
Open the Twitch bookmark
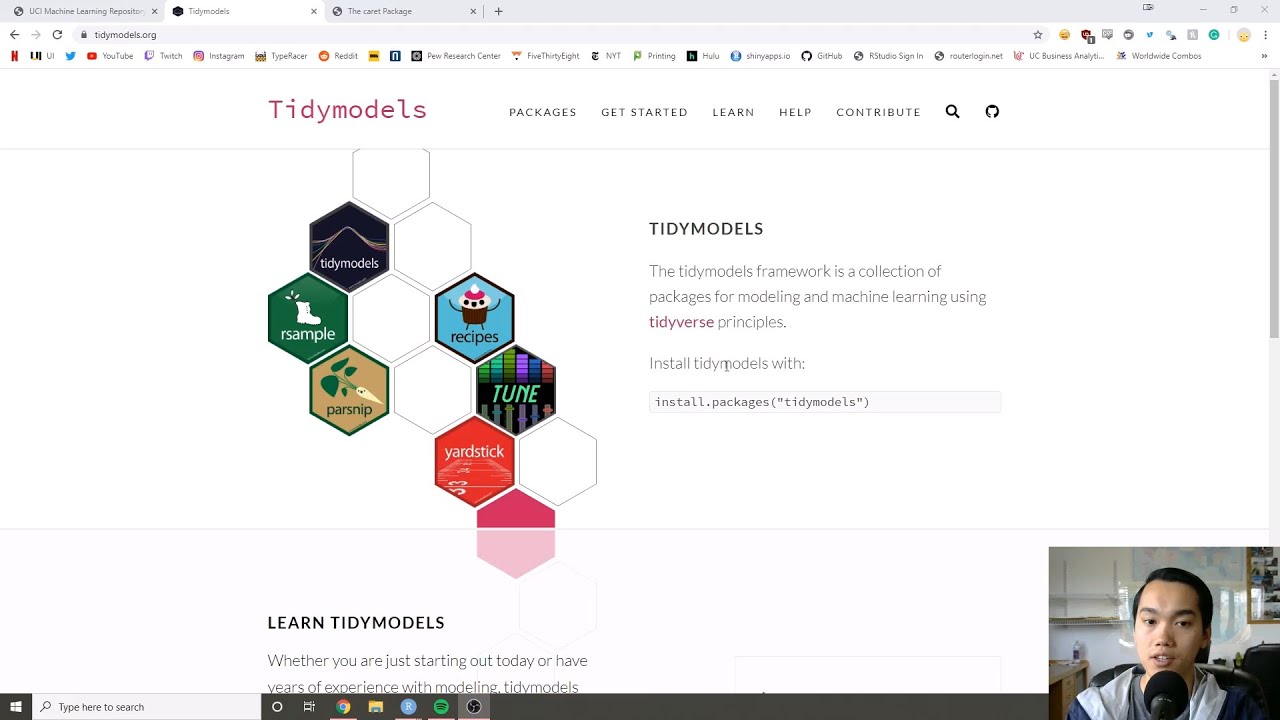(164, 56)
